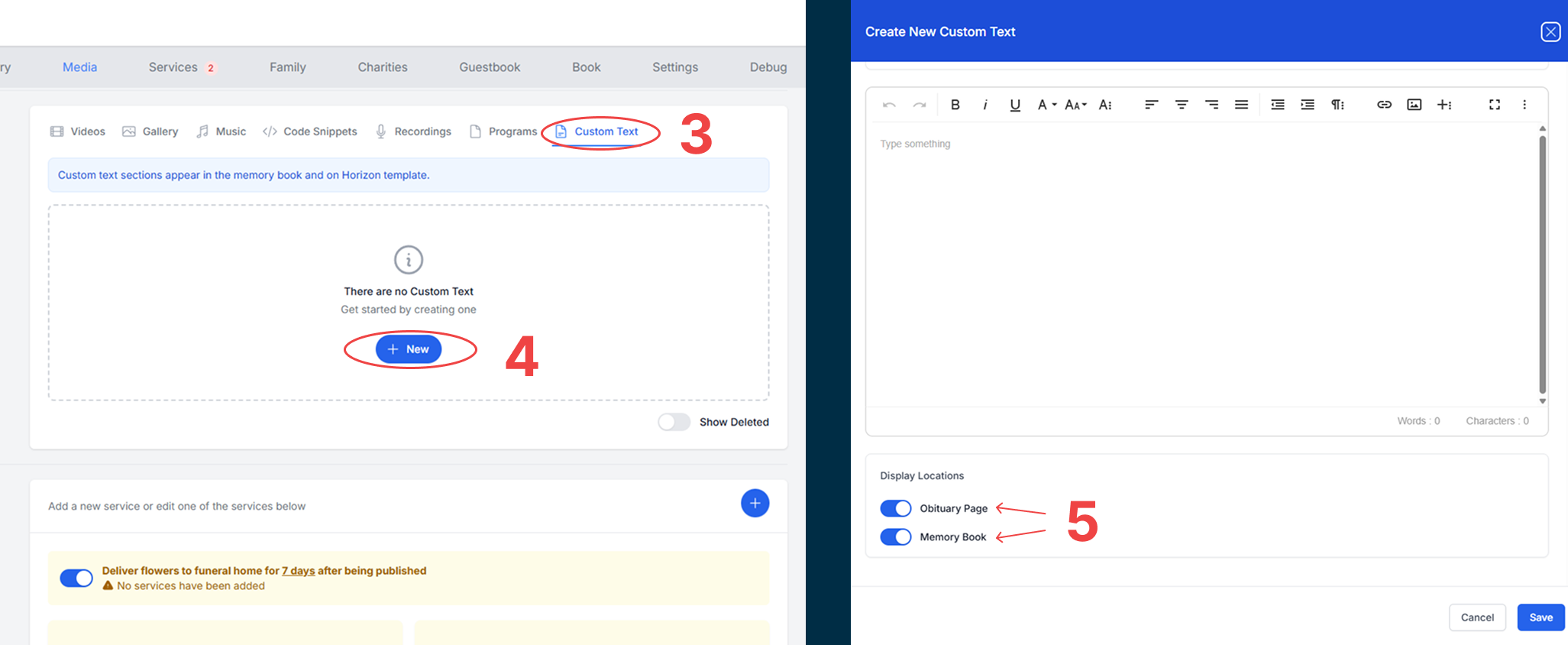Align text right

tap(1211, 105)
